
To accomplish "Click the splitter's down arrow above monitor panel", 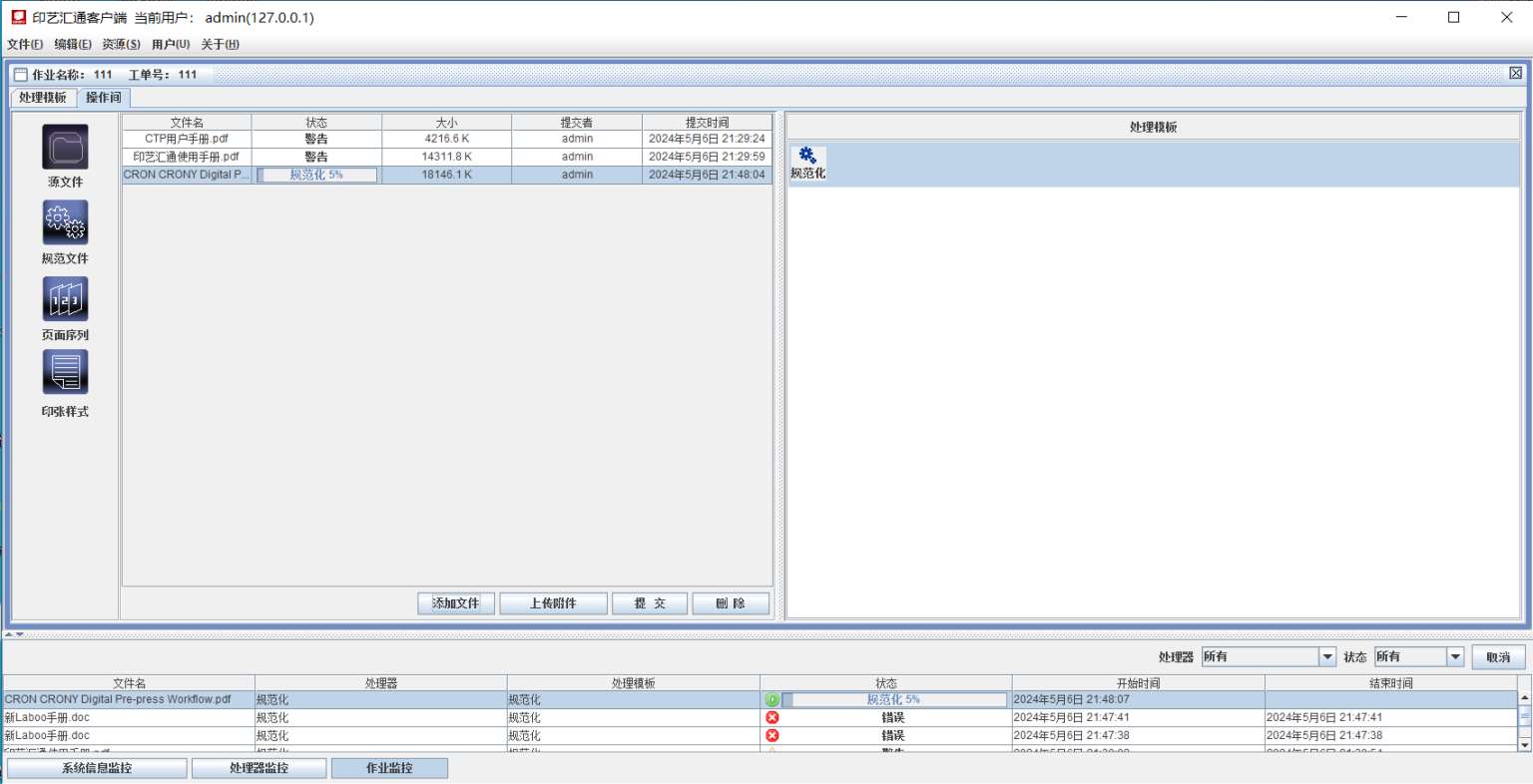I will (x=19, y=634).
